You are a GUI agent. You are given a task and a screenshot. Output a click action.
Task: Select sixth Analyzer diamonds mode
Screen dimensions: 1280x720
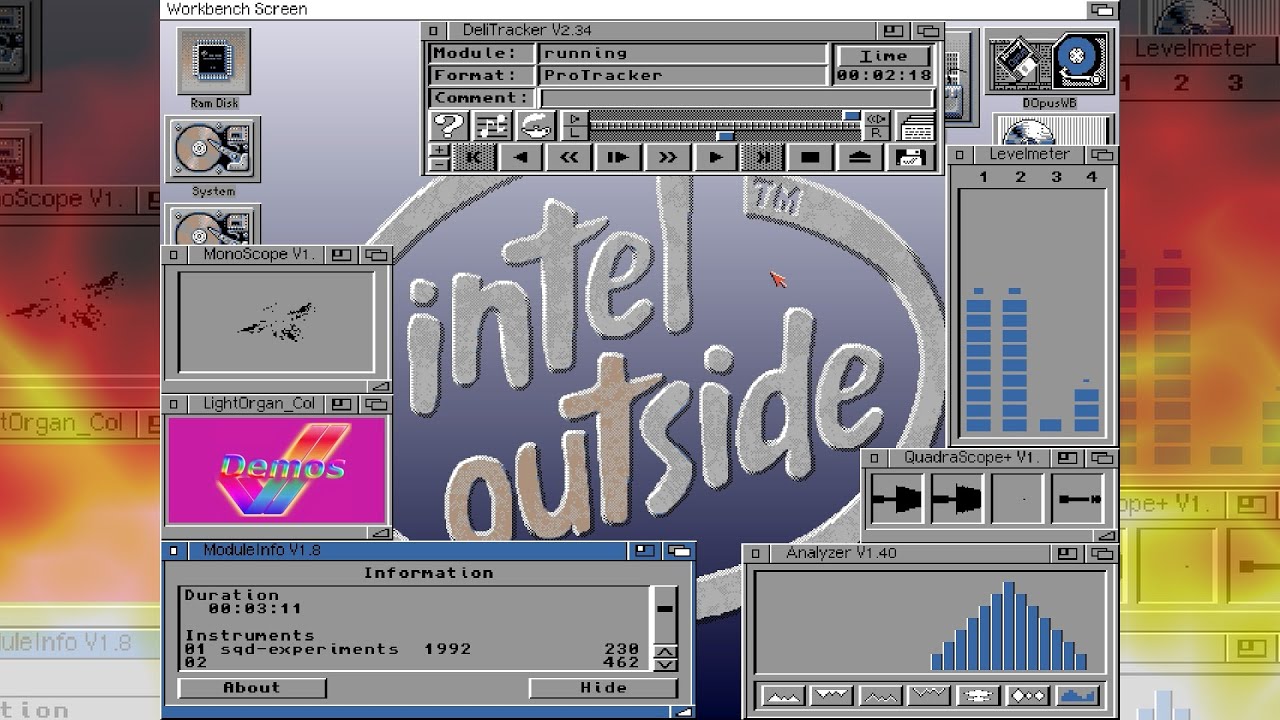tap(1028, 695)
